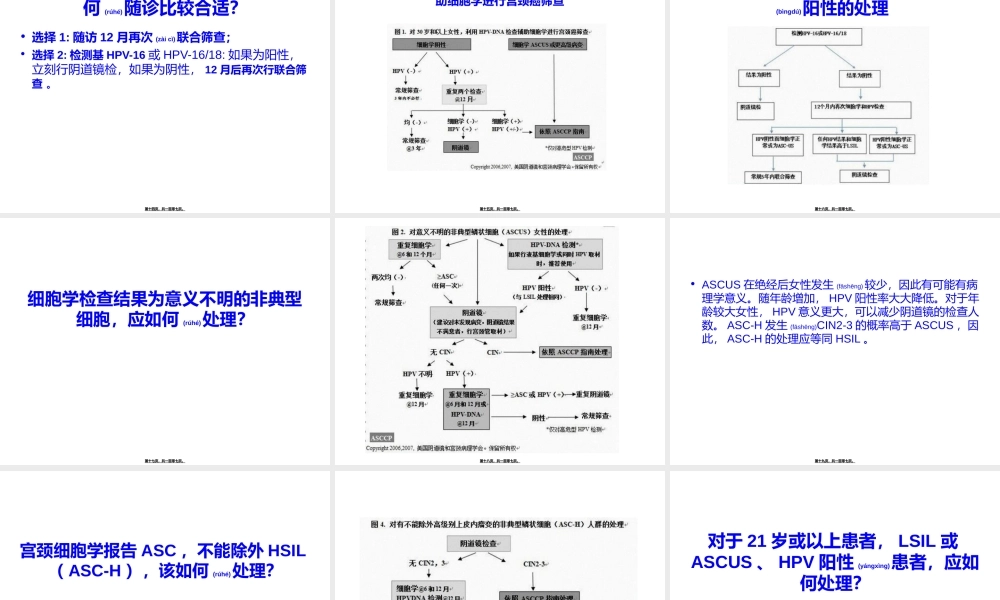
Task: Click the 依据 ASCCP 指南处理 box in Figure 2
Action: 574,352
